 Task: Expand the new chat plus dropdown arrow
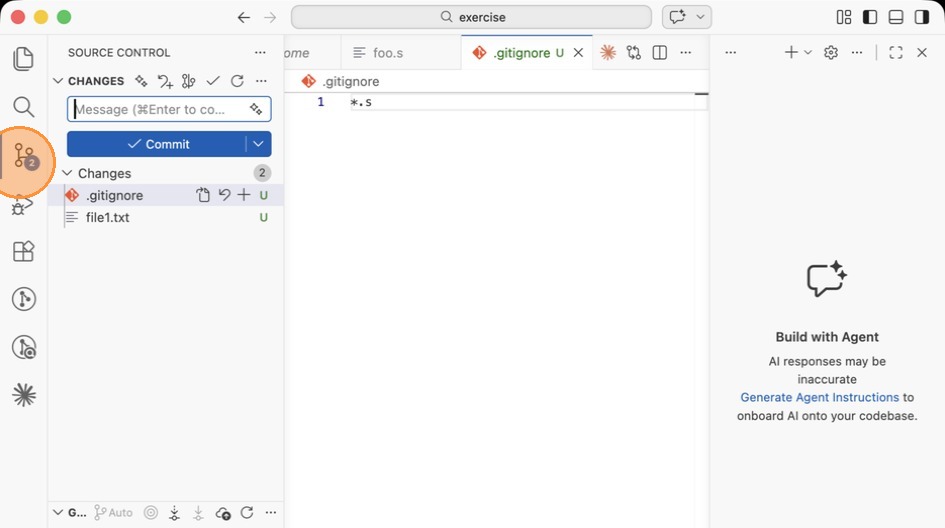(808, 53)
